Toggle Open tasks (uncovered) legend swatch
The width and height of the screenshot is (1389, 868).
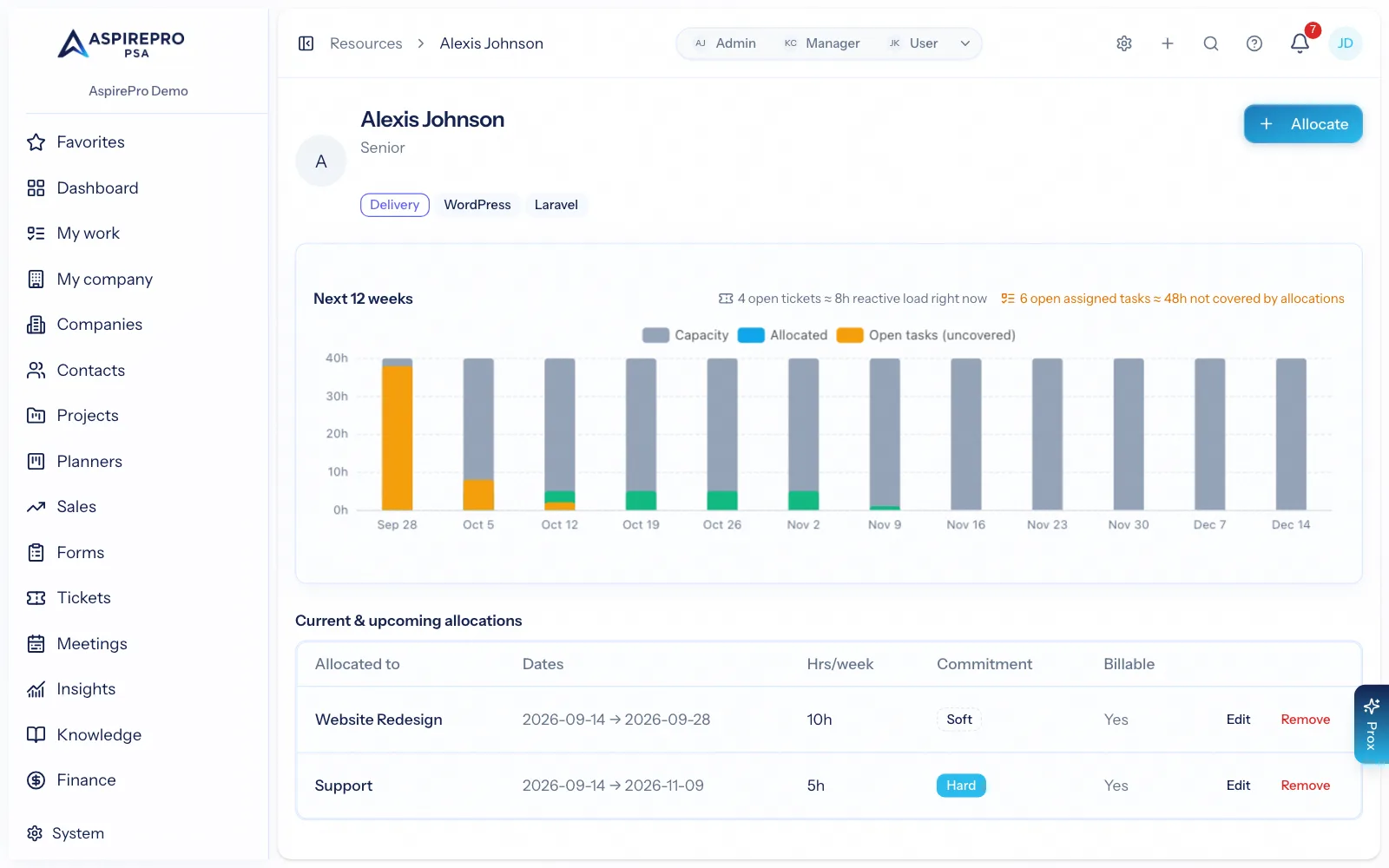click(x=850, y=335)
